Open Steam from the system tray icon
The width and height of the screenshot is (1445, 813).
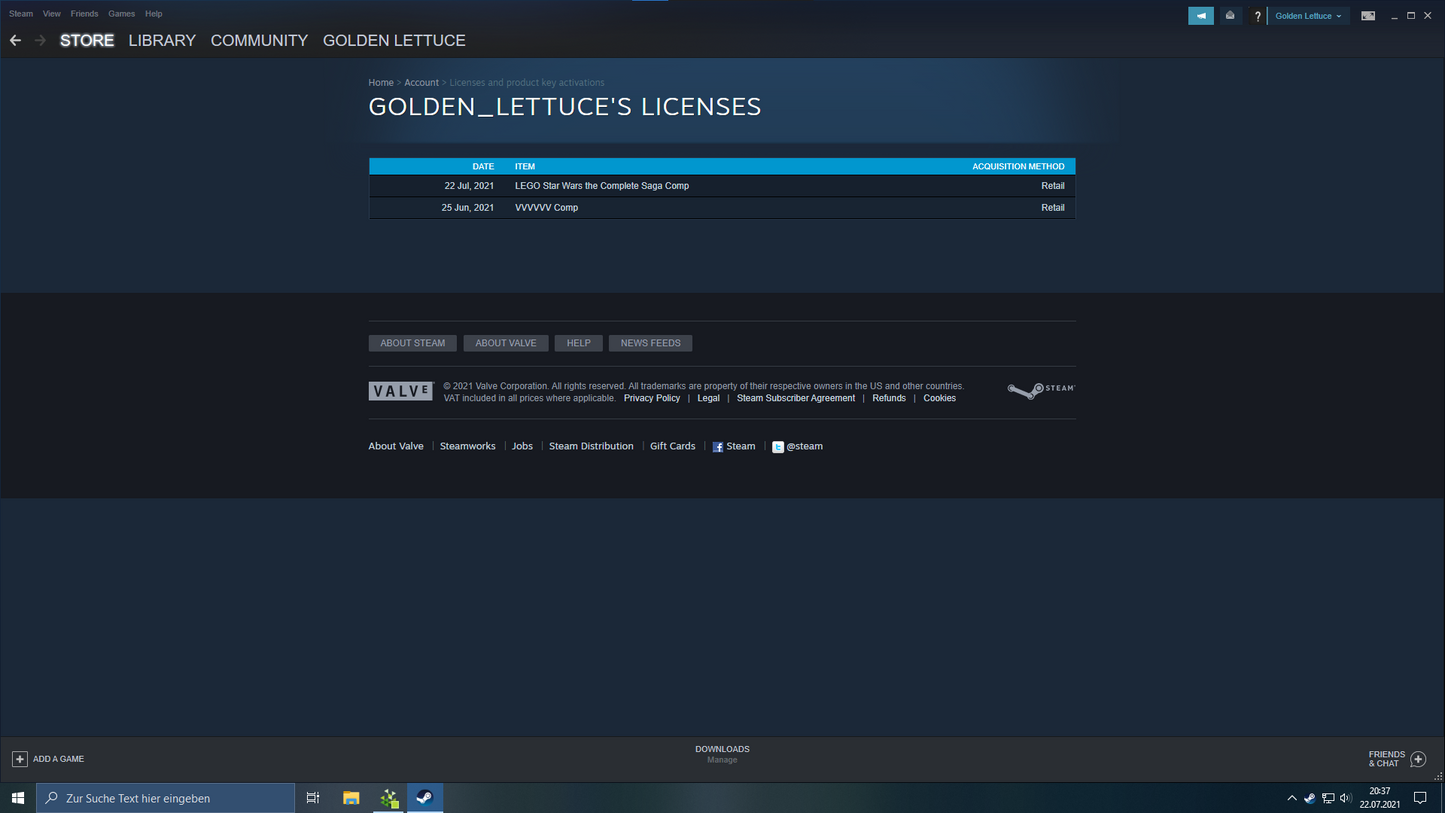click(1309, 798)
